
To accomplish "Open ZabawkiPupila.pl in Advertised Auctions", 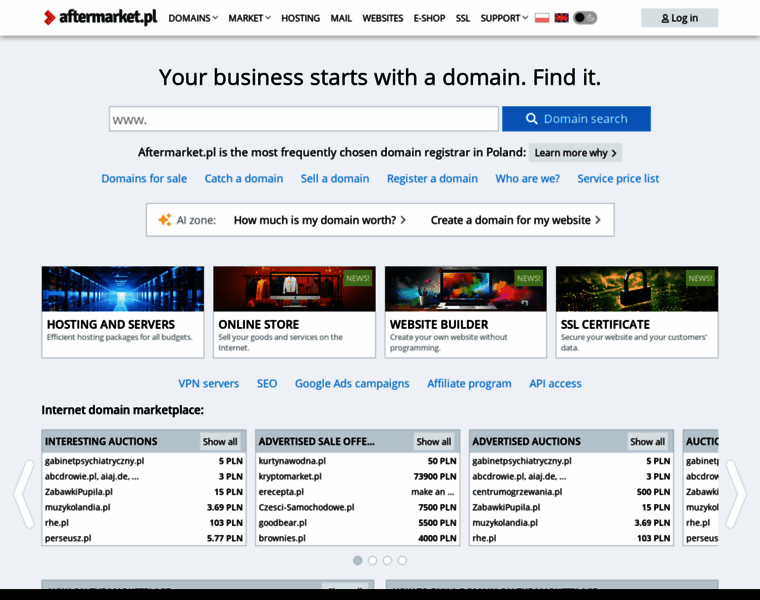I will (x=506, y=507).
